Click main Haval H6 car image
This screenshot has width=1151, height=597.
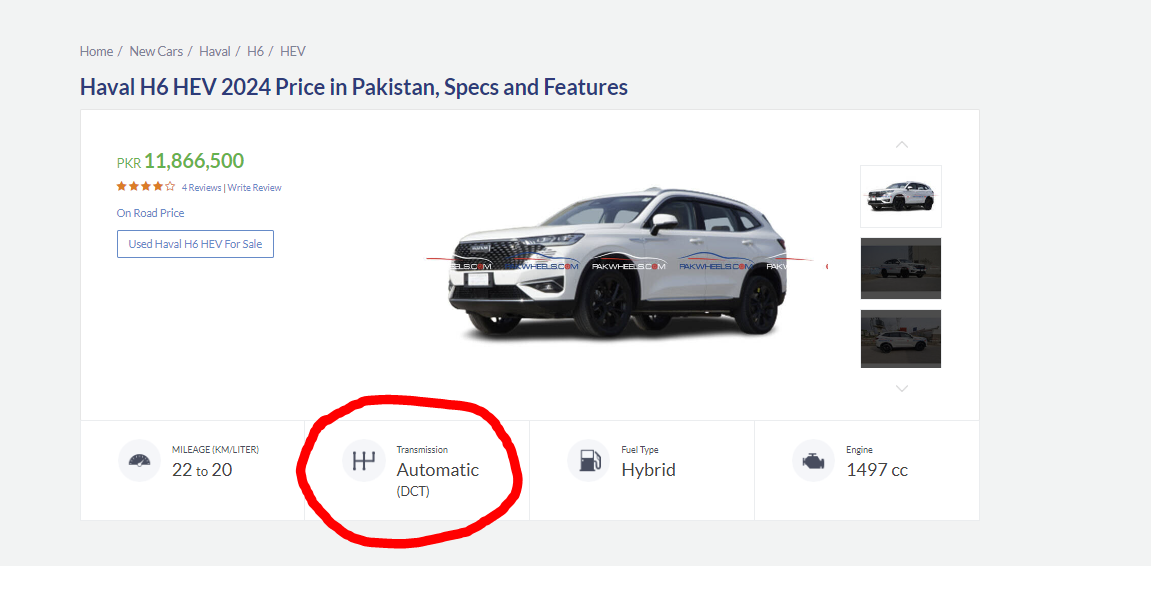[x=620, y=264]
